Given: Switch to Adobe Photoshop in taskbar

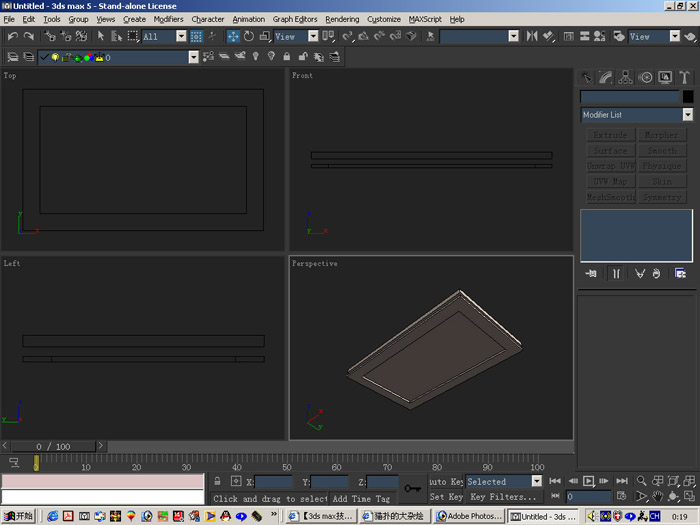Looking at the screenshot, I should click(x=470, y=516).
